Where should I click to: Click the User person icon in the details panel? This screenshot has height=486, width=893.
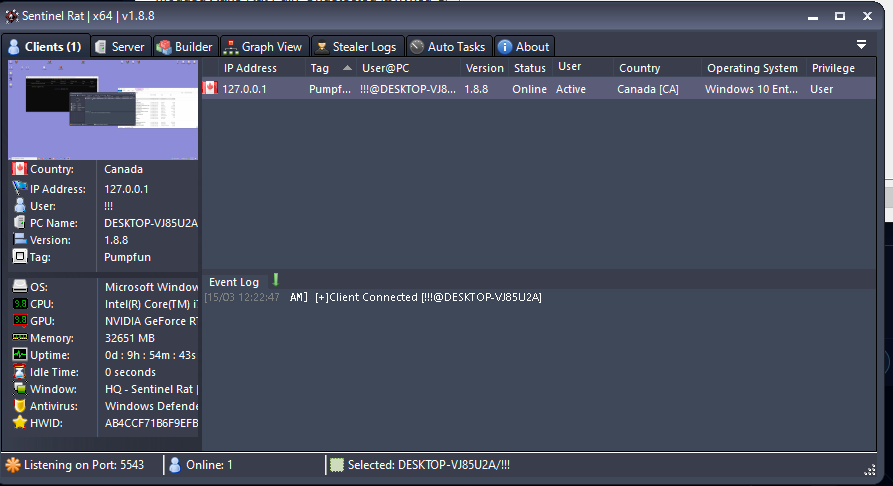tap(20, 205)
